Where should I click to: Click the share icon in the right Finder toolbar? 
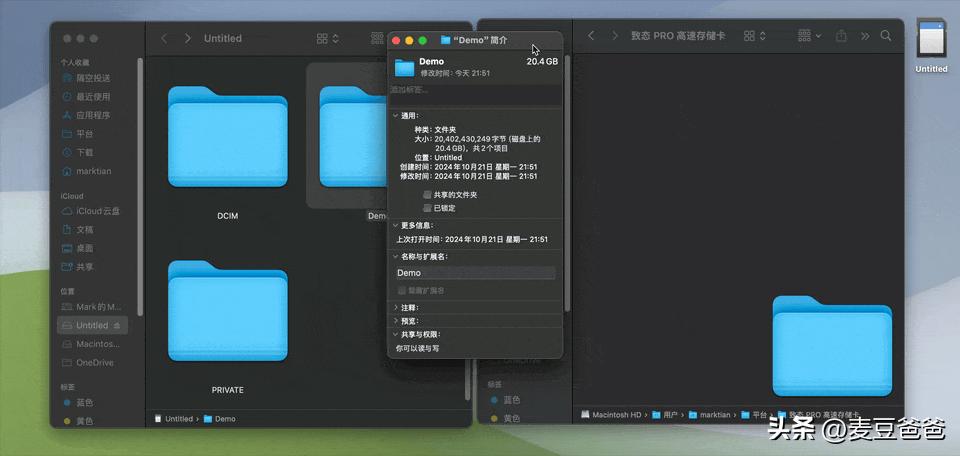pyautogui.click(x=841, y=36)
